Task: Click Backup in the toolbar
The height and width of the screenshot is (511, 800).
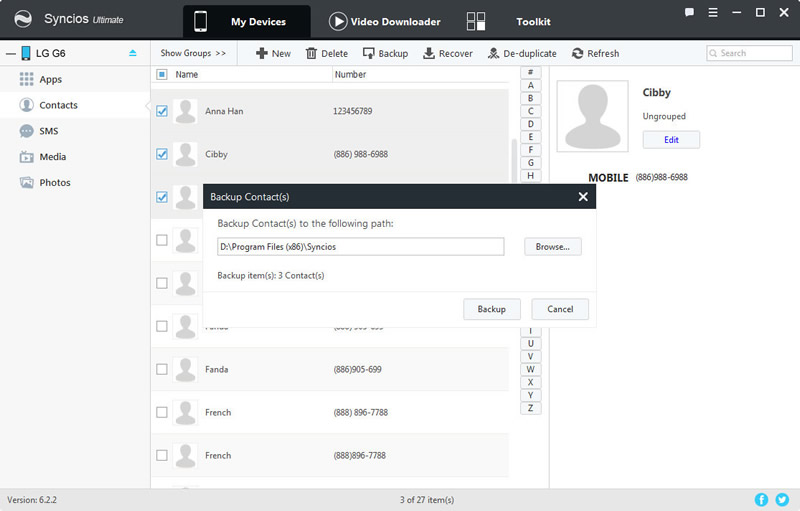Action: [385, 53]
